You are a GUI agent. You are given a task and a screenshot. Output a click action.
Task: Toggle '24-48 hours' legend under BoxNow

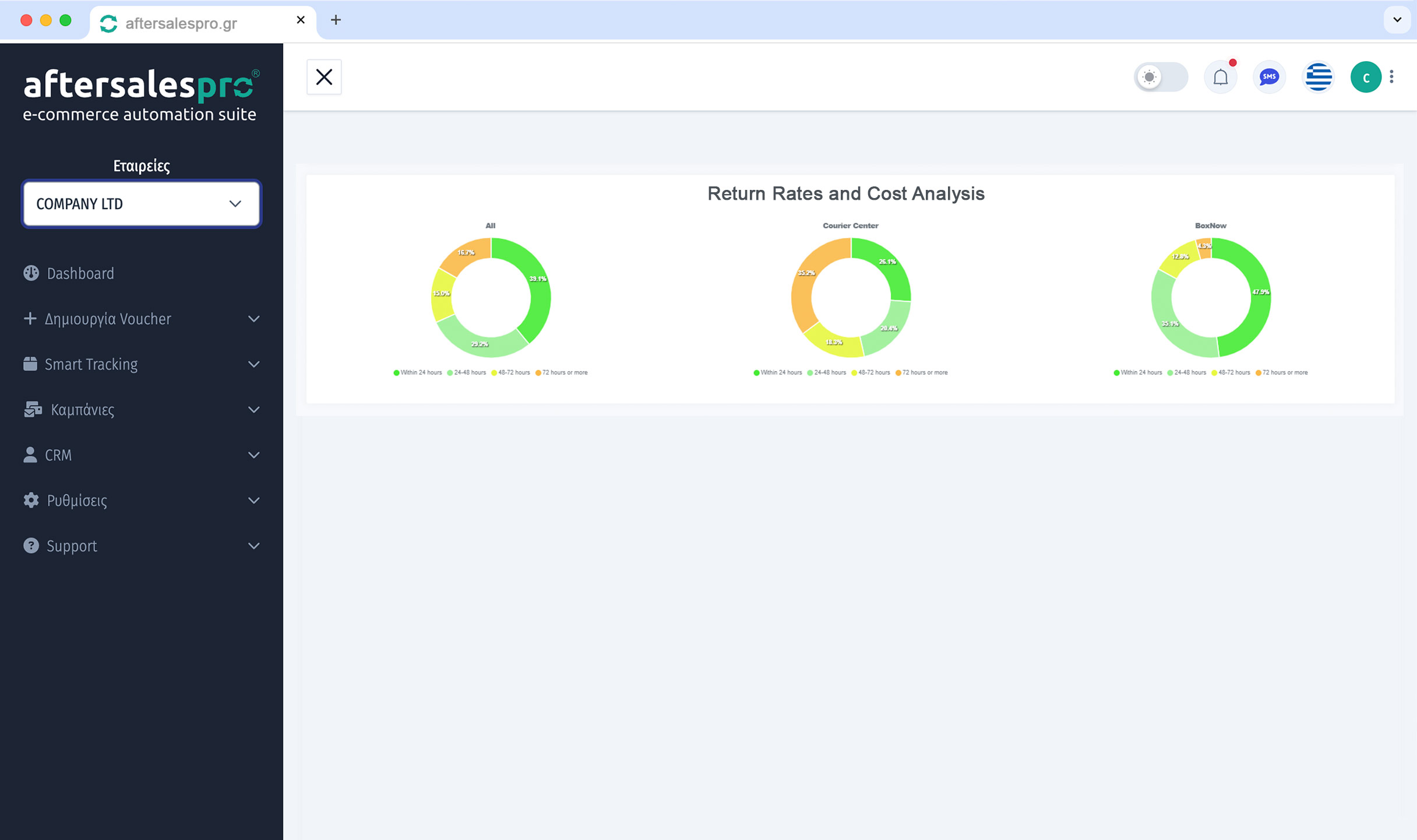click(x=1187, y=373)
